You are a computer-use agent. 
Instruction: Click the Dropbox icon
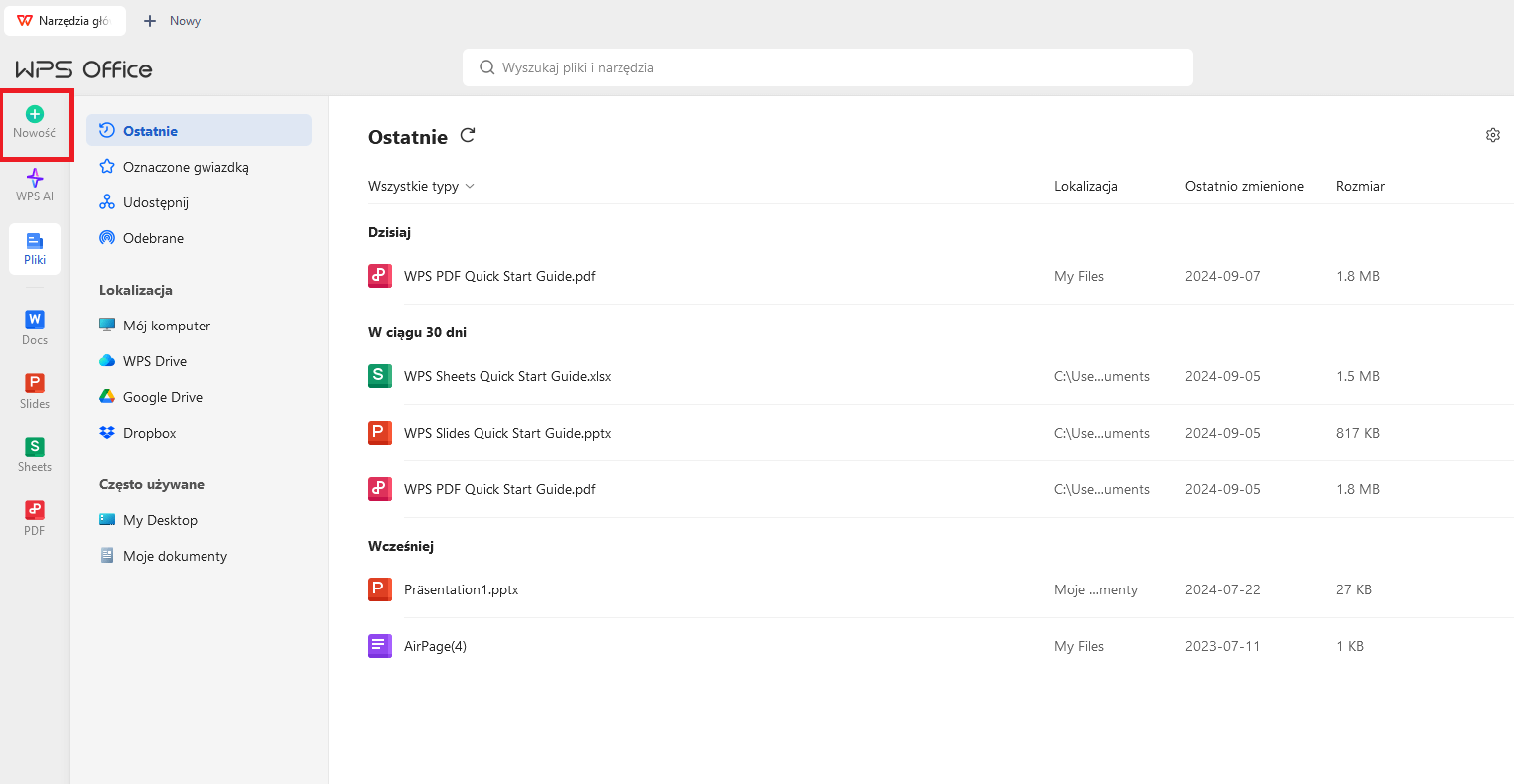pos(107,433)
